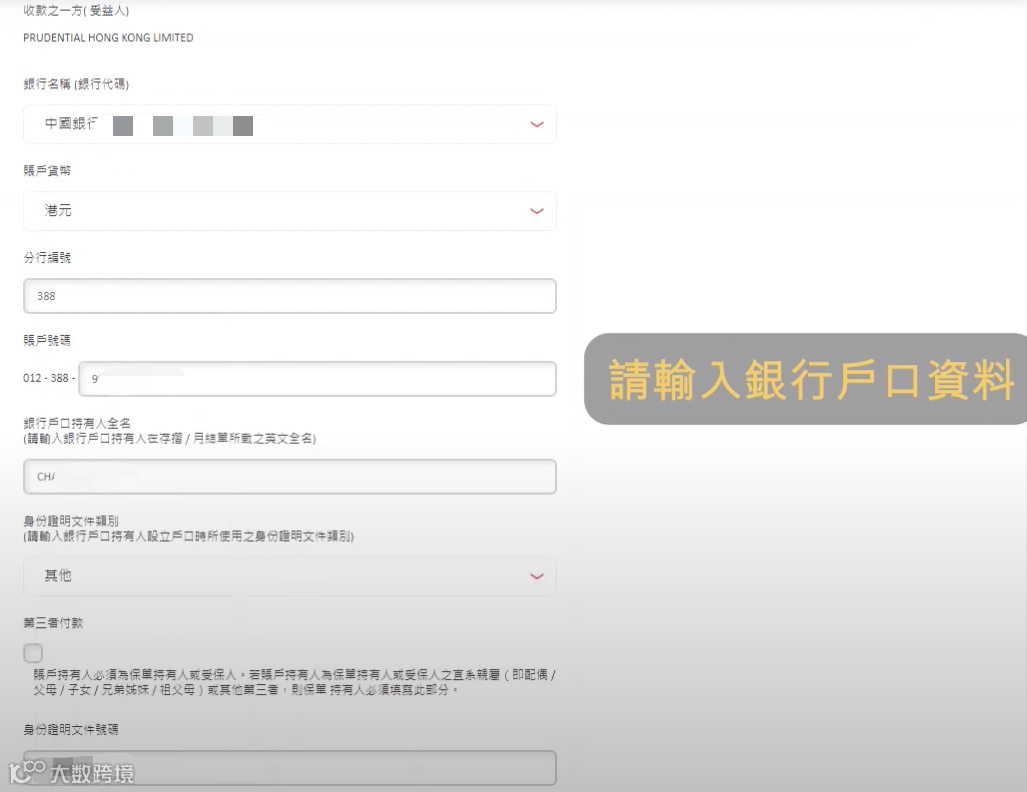Image resolution: width=1027 pixels, height=792 pixels.
Task: Tick the 第三者付款 third-party payment checkbox
Action: point(33,652)
